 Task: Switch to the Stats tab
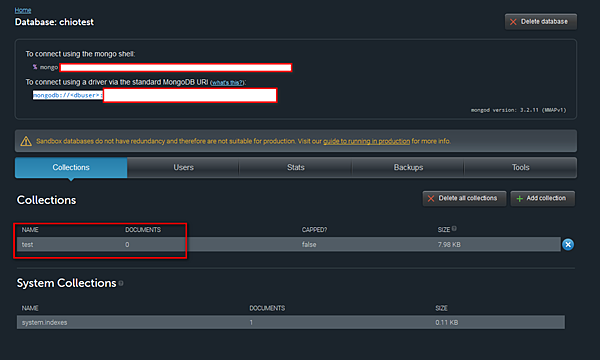(x=296, y=168)
